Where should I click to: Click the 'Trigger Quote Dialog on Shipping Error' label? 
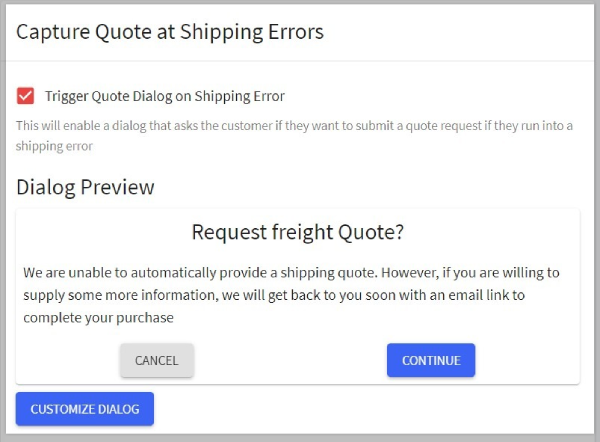tap(165, 96)
